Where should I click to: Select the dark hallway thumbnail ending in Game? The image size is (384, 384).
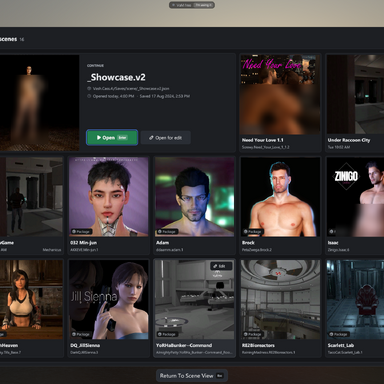click(x=31, y=197)
